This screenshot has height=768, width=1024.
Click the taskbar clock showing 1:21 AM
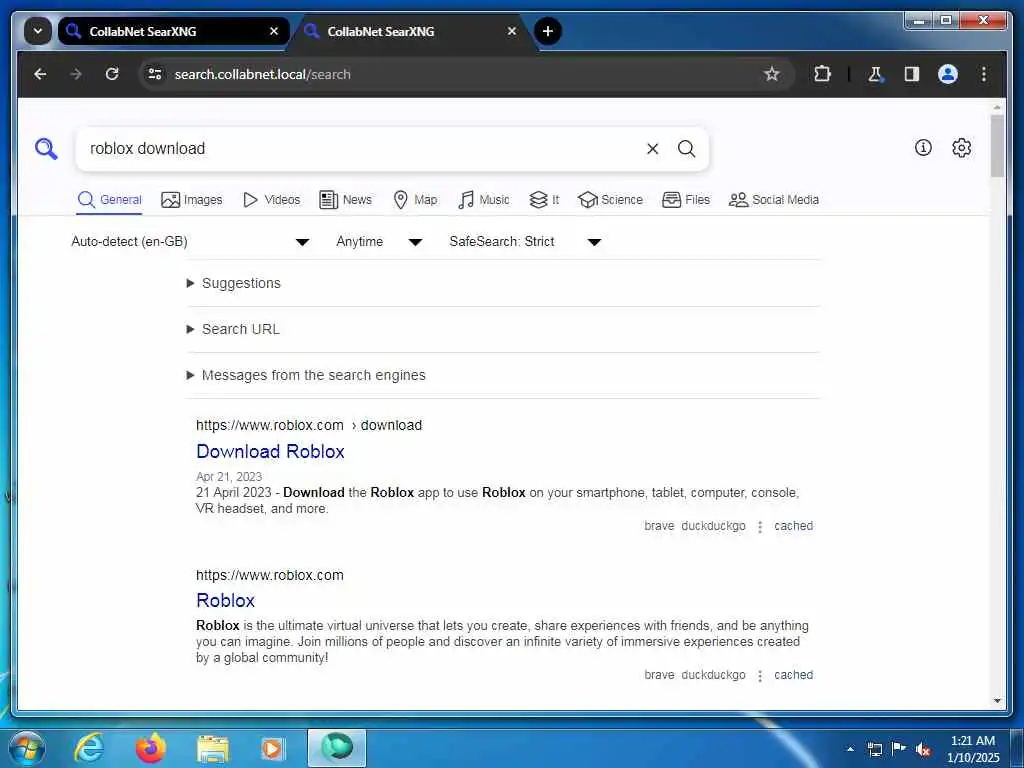[x=973, y=749]
